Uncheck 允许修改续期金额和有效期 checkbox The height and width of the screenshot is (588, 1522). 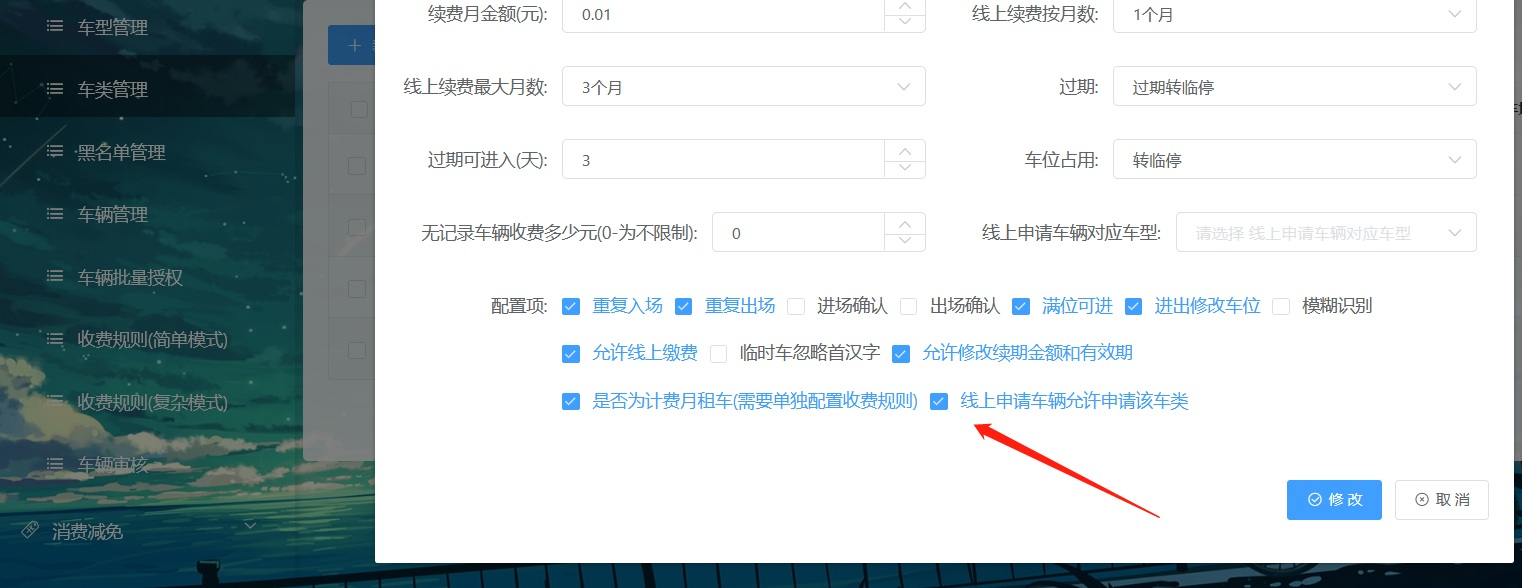tap(901, 353)
